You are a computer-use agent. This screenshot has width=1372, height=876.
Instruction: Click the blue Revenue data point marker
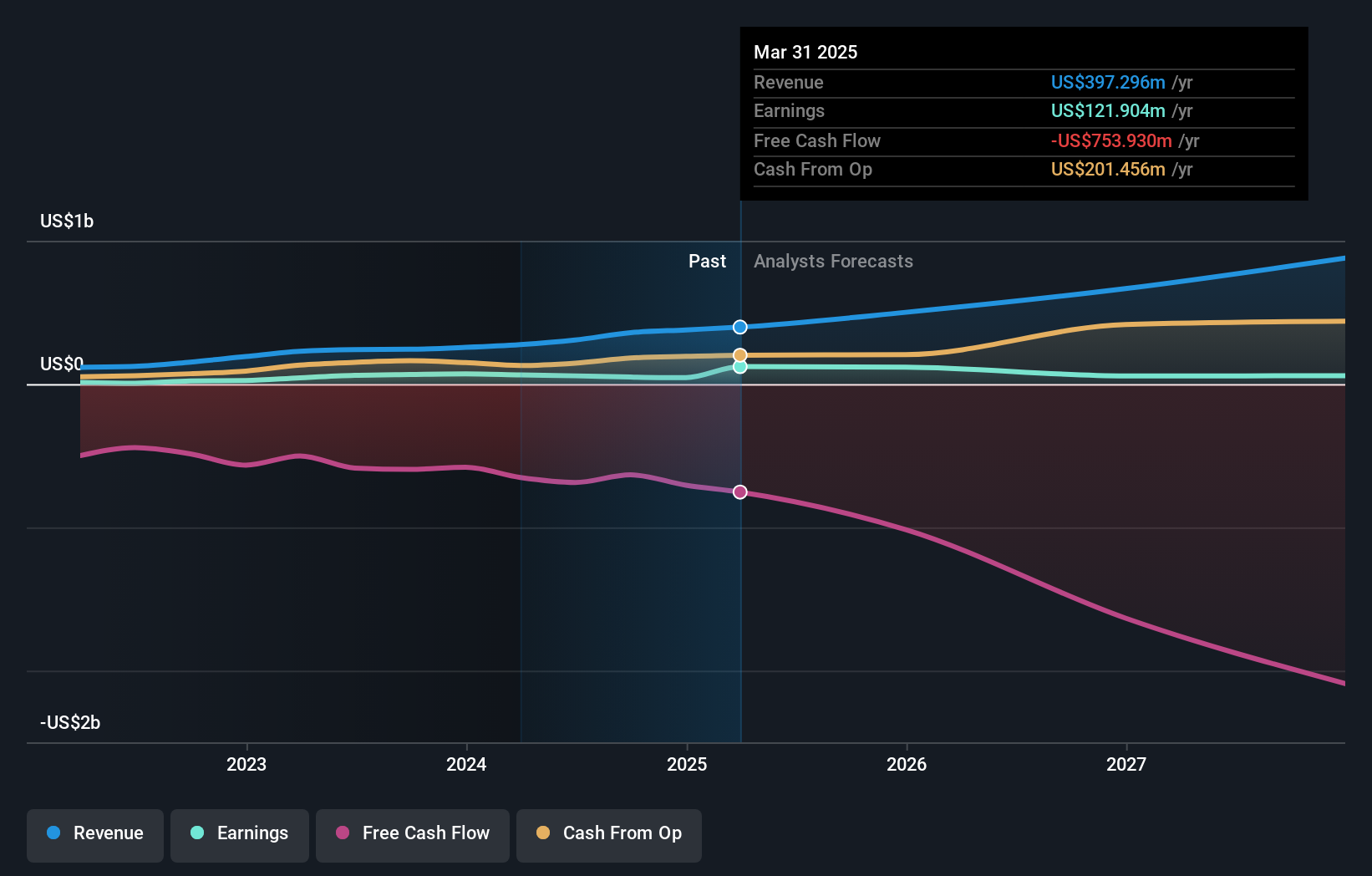pos(740,327)
